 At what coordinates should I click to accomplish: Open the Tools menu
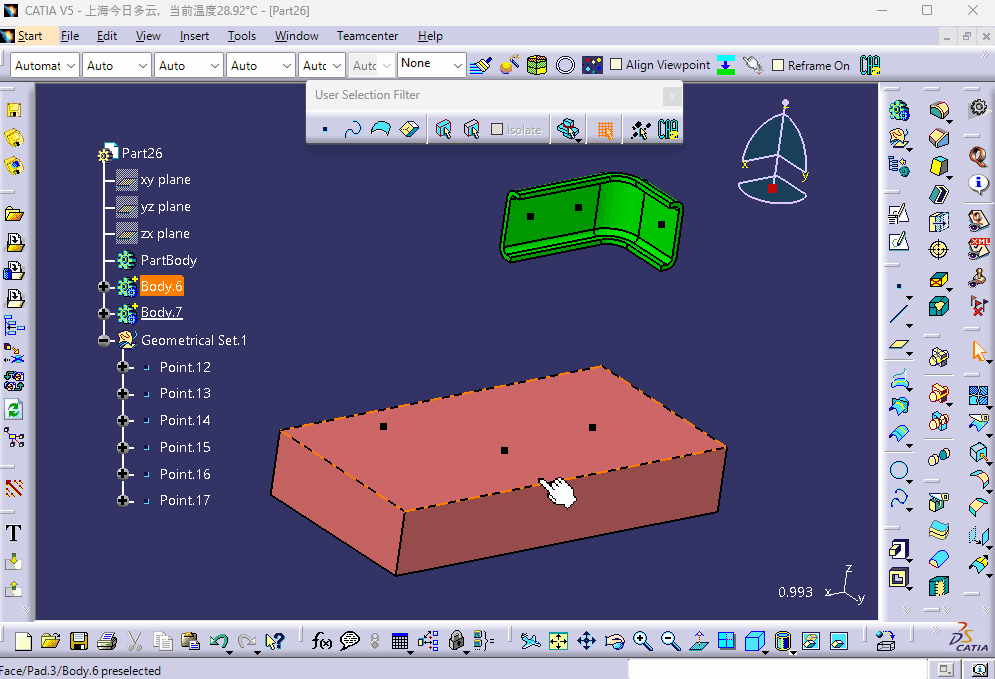click(x=242, y=36)
